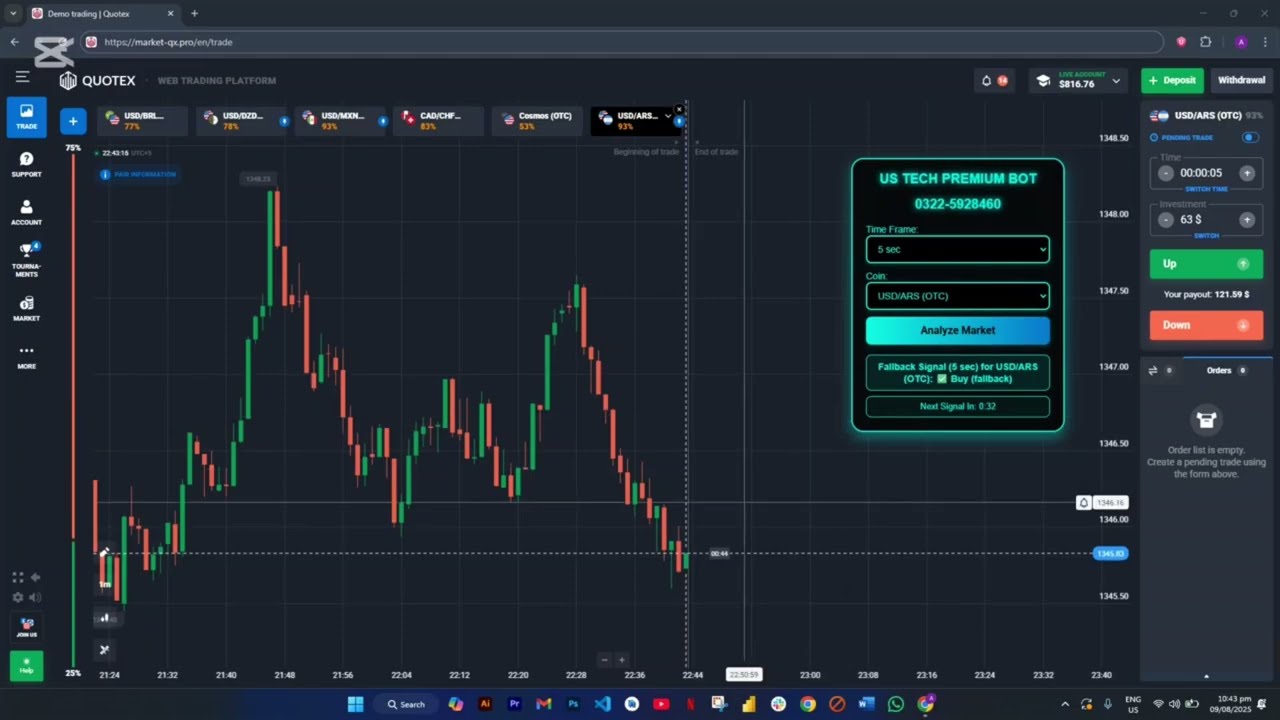This screenshot has width=1280, height=720.
Task: Open the Time Frame dropdown in bot
Action: [x=958, y=249]
